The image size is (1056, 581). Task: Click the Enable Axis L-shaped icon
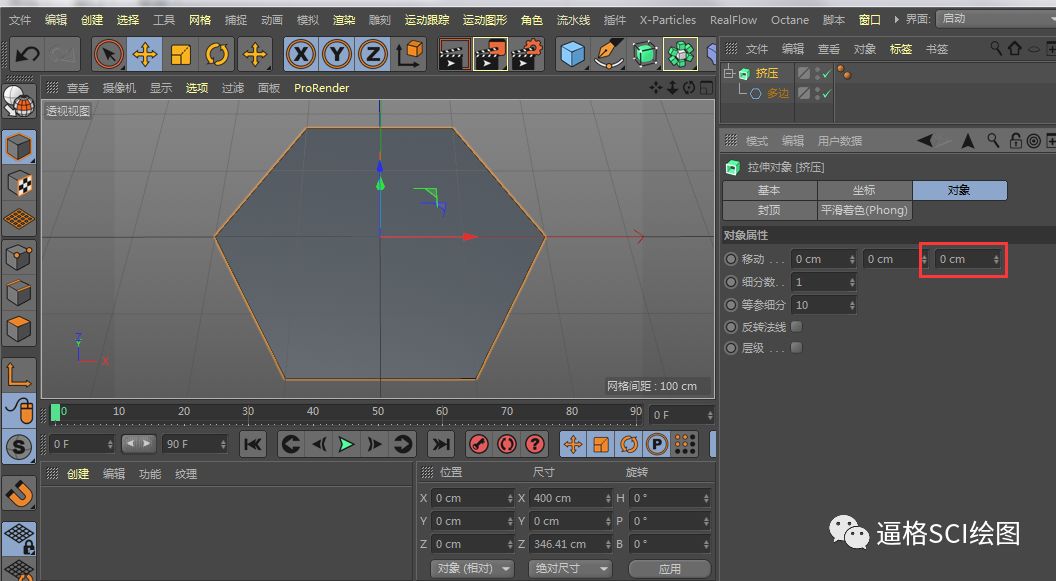[x=19, y=374]
